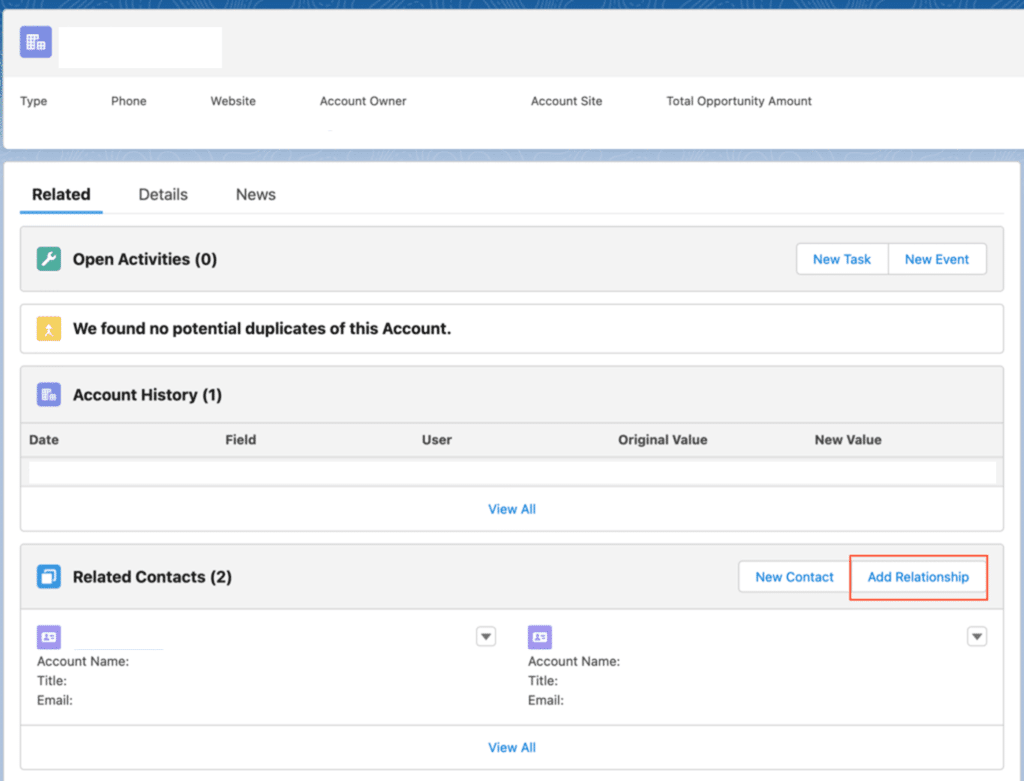Open the Related Contacts (2) heading
The image size is (1024, 781).
(152, 577)
